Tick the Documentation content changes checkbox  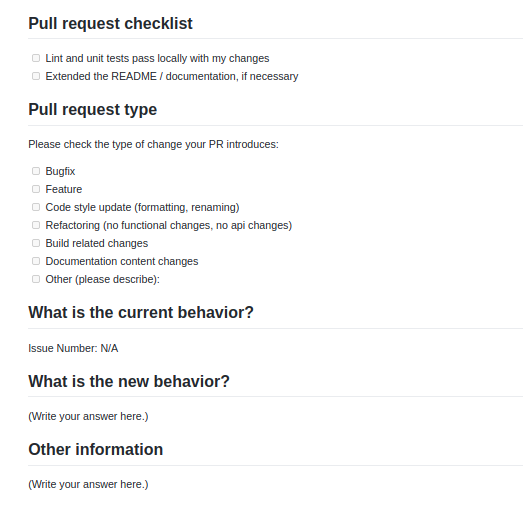(x=36, y=261)
